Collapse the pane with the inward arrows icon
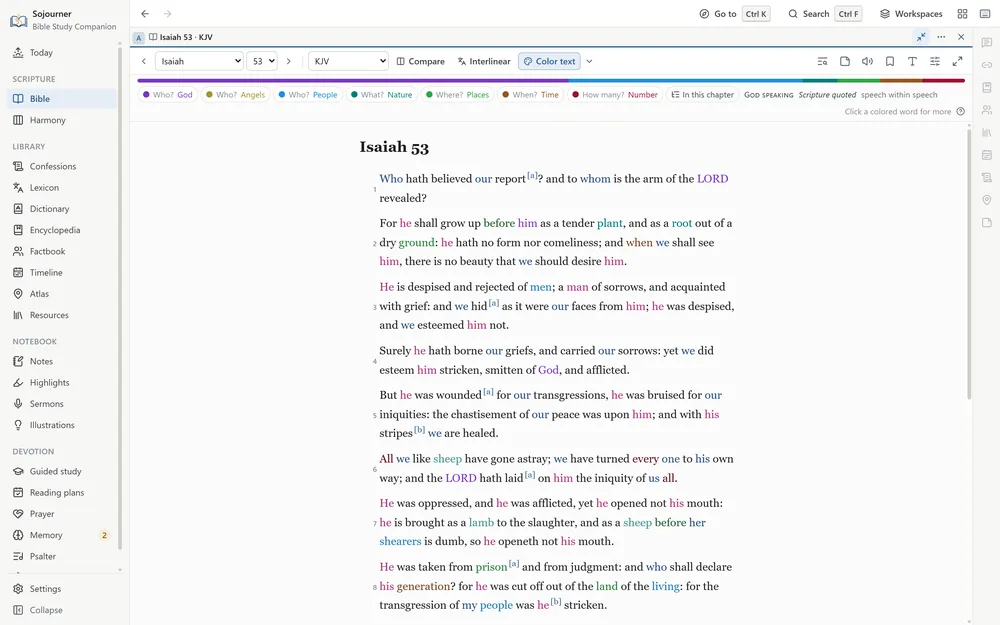The height and width of the screenshot is (625, 1000). tap(921, 37)
